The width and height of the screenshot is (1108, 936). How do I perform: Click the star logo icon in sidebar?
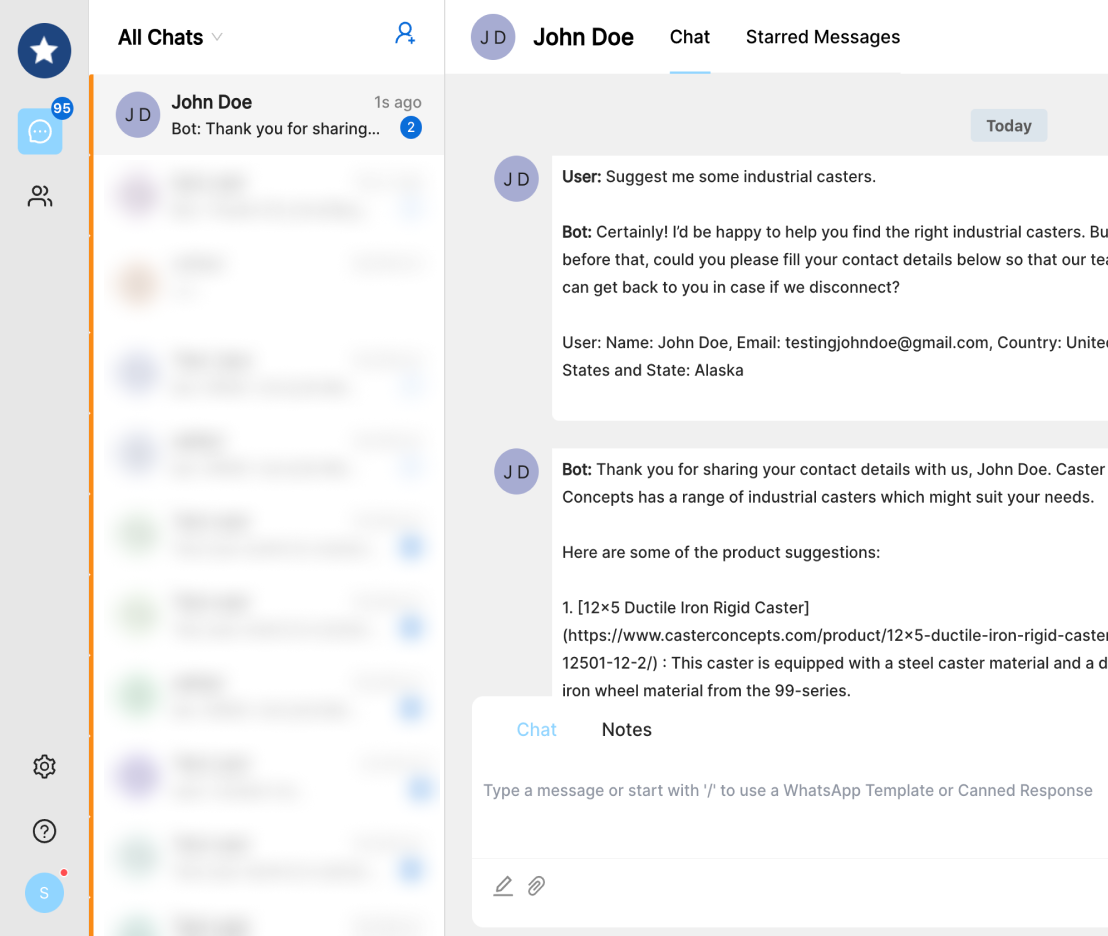click(44, 51)
